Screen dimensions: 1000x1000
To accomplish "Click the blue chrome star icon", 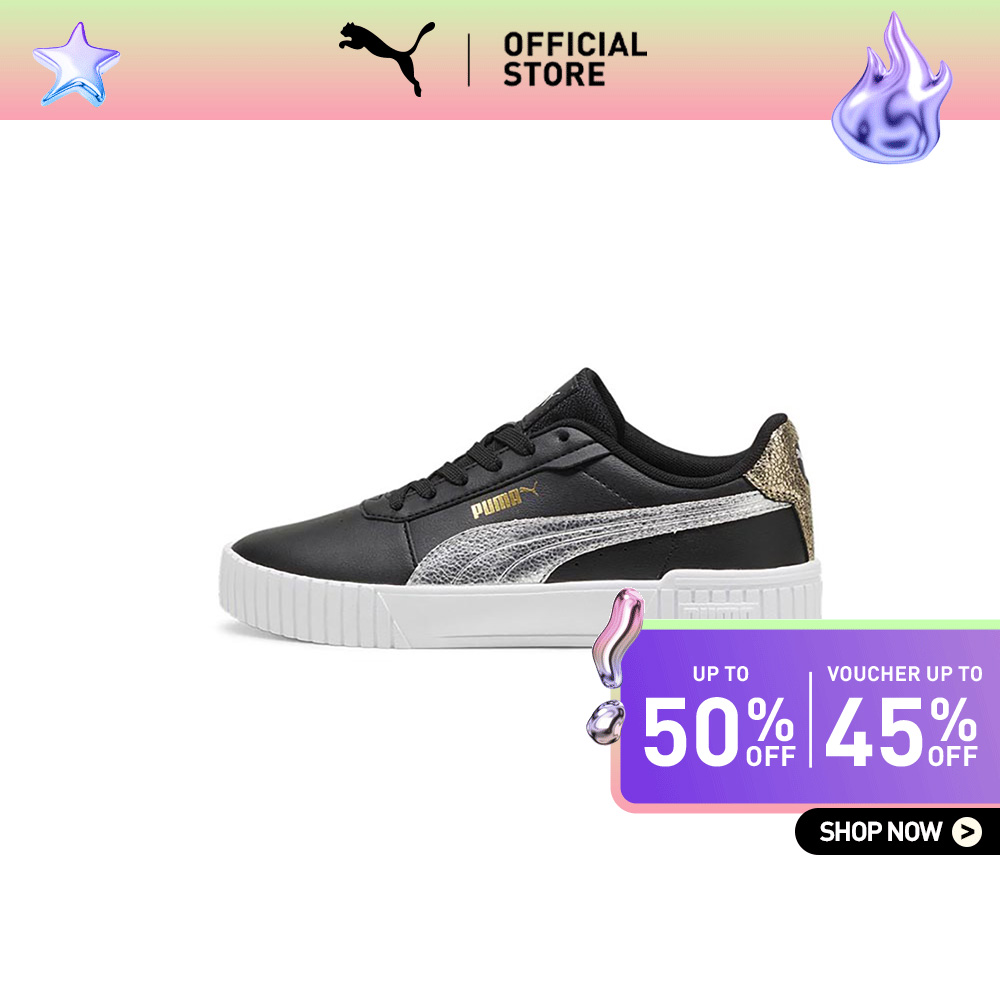I will coord(77,64).
